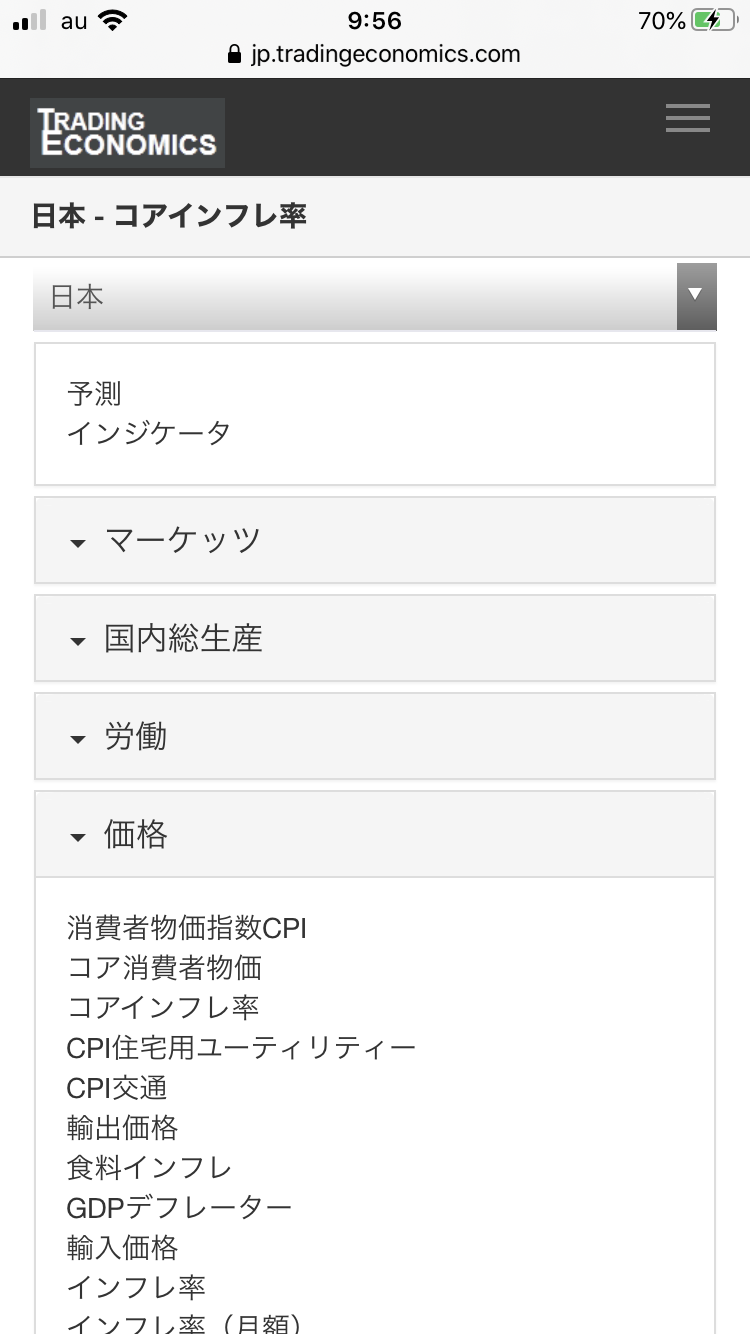Open the インジケータ link
The height and width of the screenshot is (1334, 750).
click(149, 433)
